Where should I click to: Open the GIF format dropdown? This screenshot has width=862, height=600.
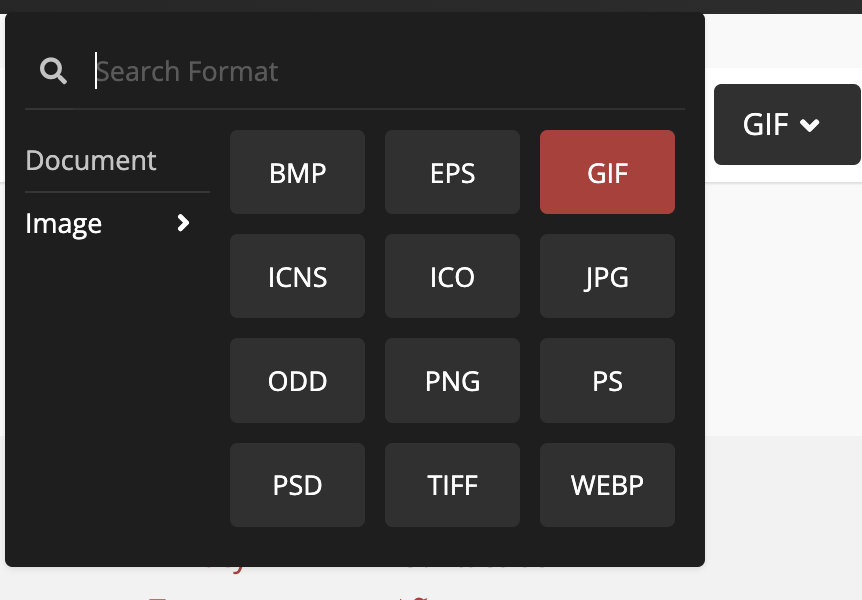786,125
